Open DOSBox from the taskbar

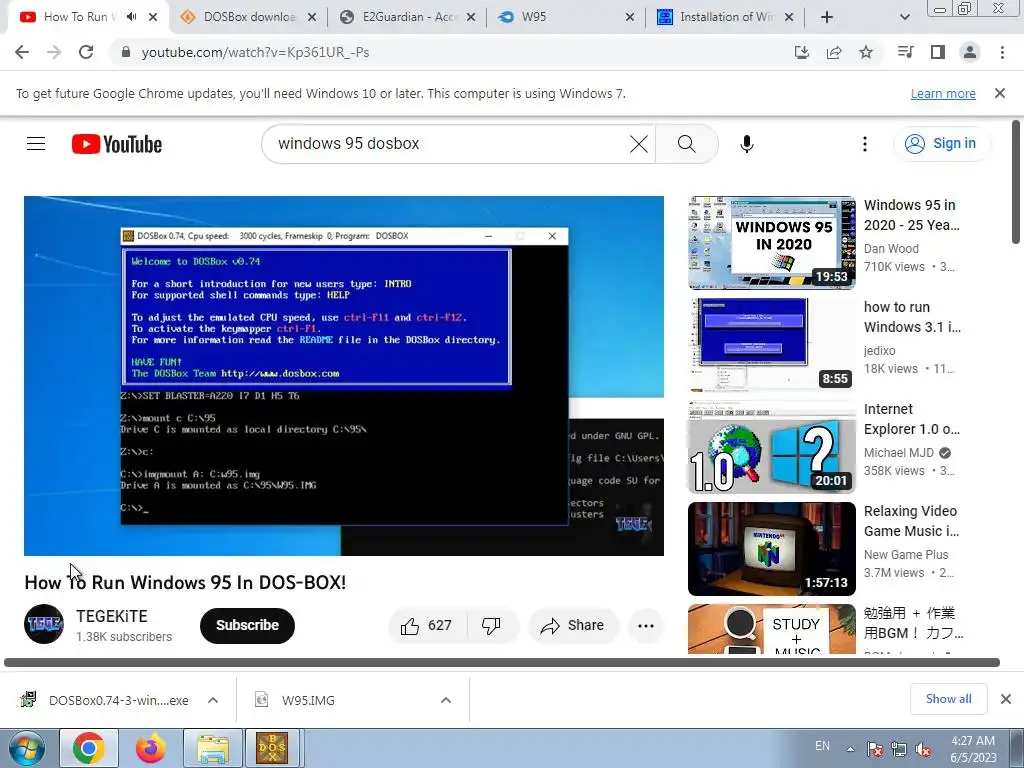click(x=272, y=748)
